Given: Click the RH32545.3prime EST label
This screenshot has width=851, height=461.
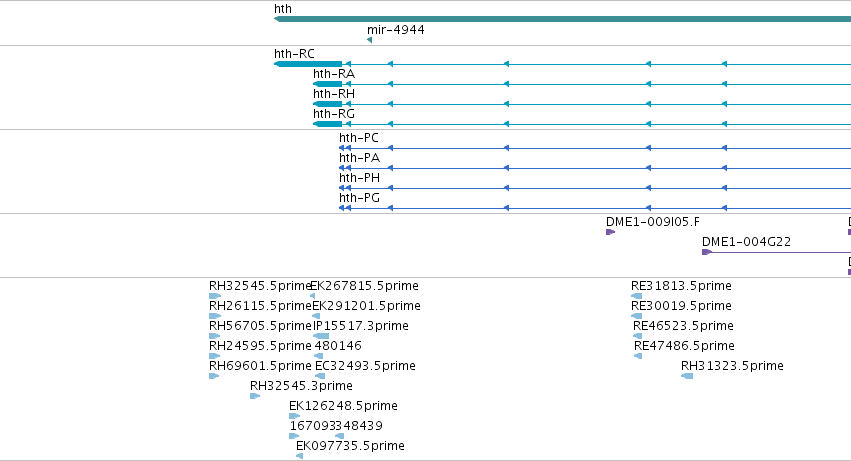Looking at the screenshot, I should click(x=301, y=386).
